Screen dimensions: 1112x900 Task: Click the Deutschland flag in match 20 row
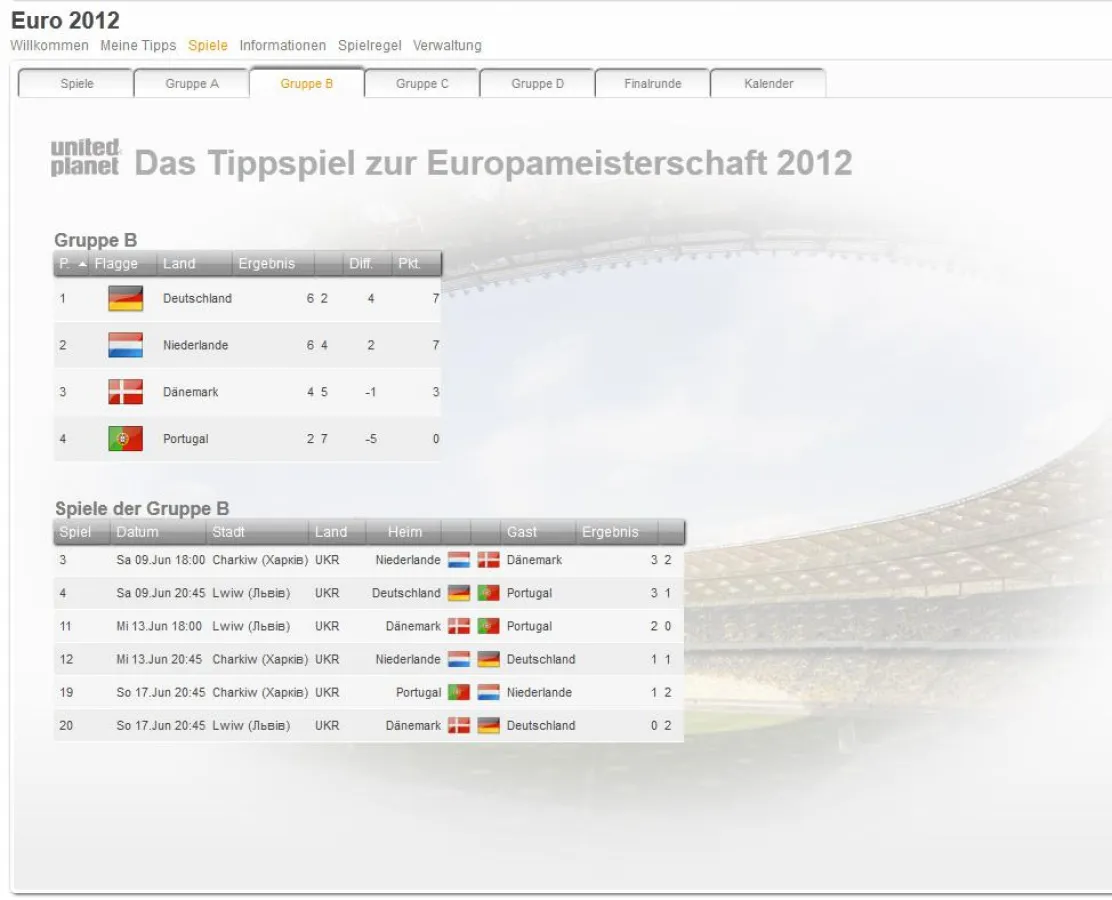point(488,725)
